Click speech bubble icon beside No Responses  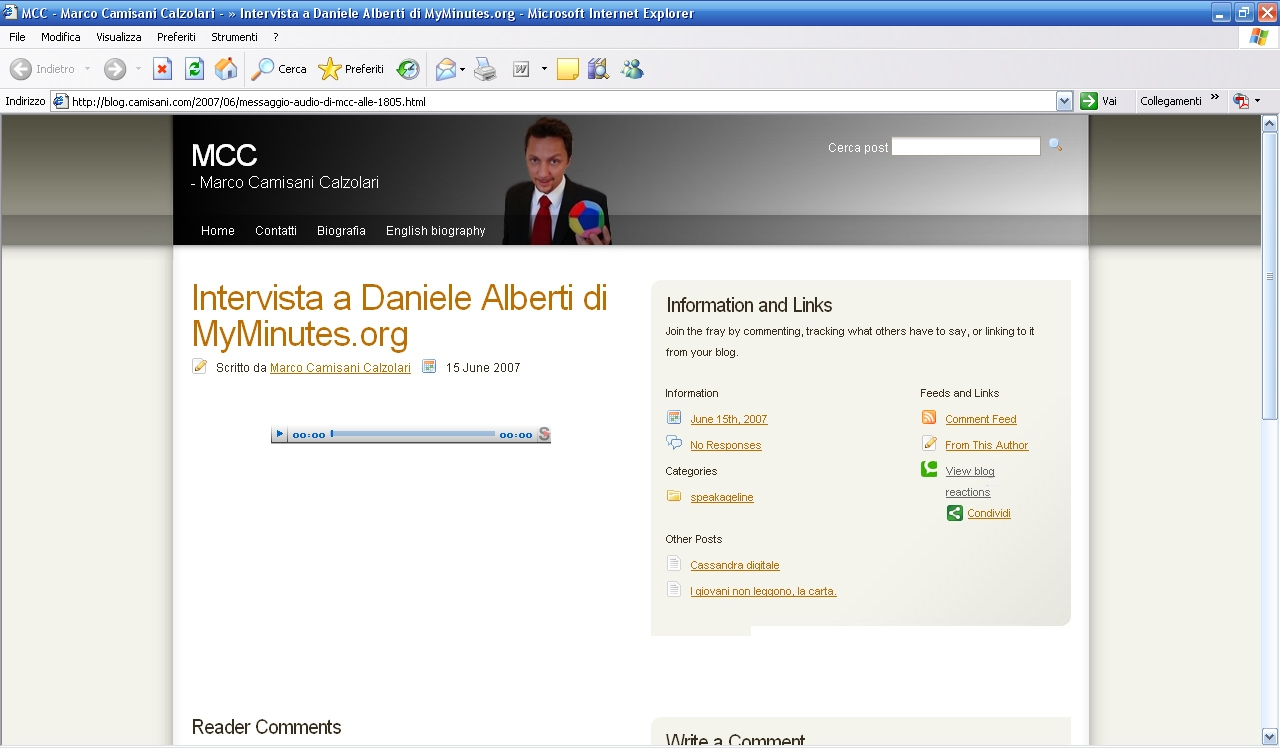(674, 444)
